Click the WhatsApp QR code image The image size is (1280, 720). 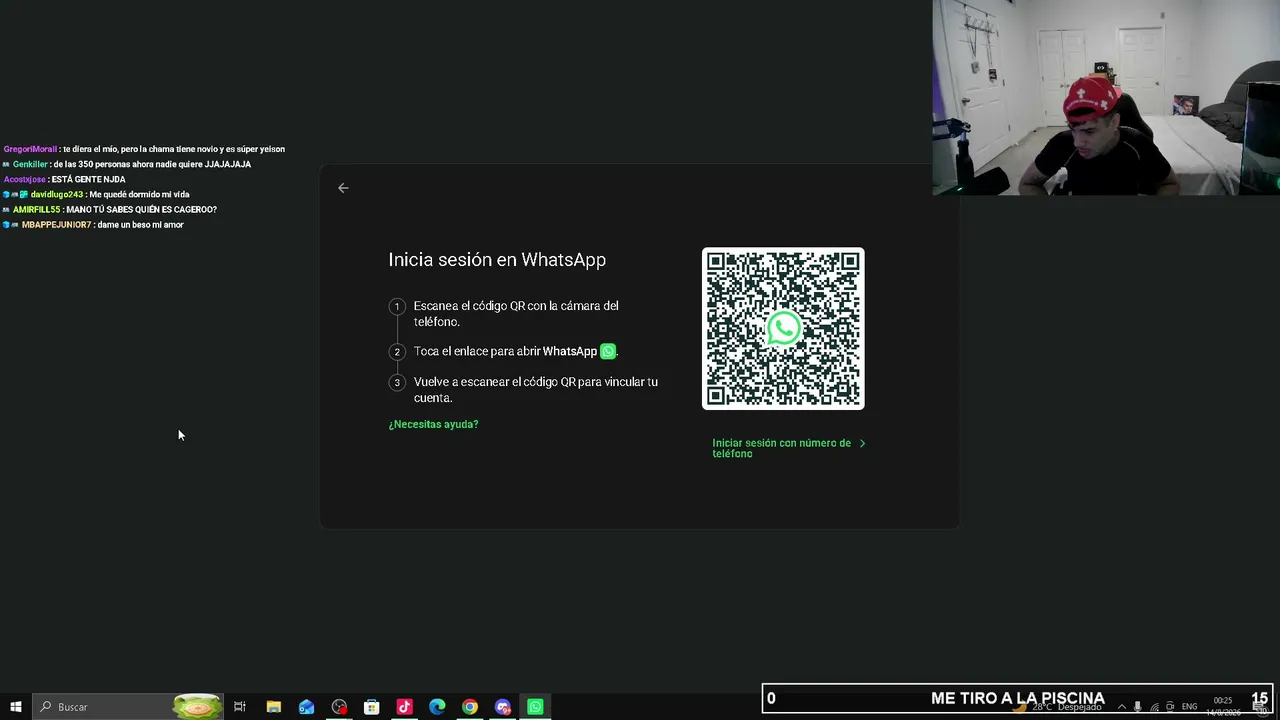coord(783,328)
